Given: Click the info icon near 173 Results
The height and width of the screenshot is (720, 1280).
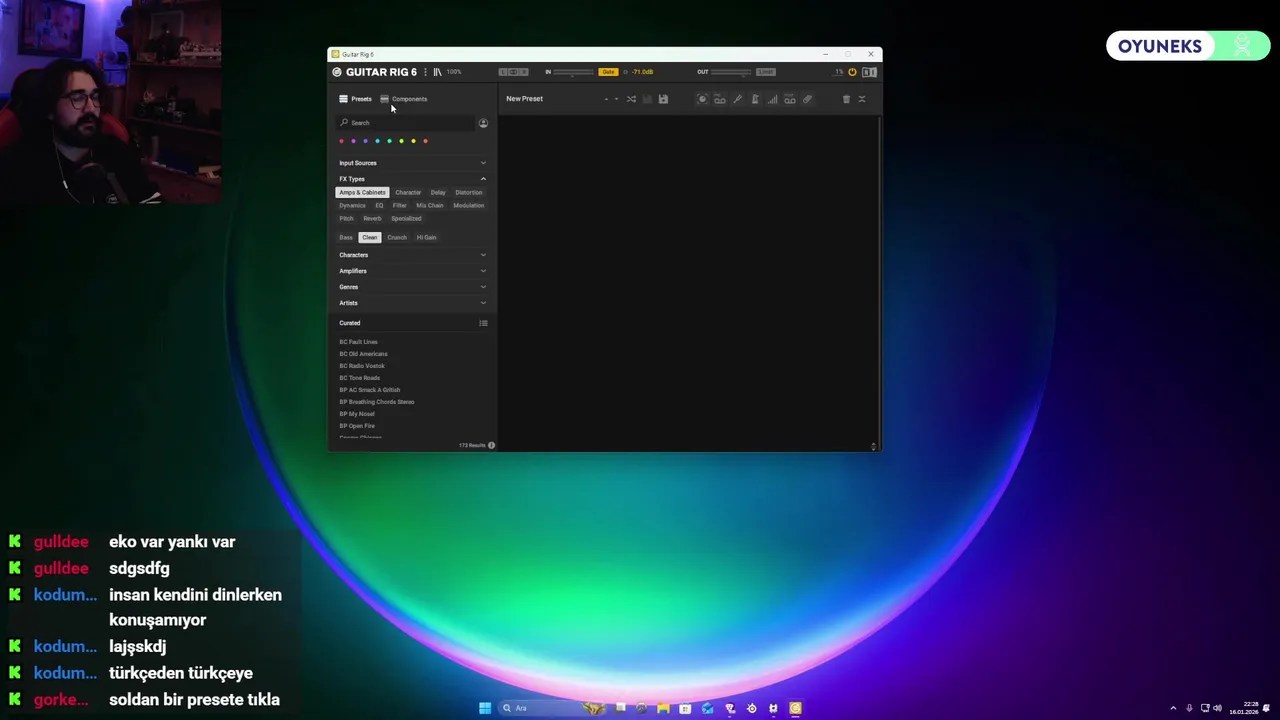Looking at the screenshot, I should click(x=491, y=445).
